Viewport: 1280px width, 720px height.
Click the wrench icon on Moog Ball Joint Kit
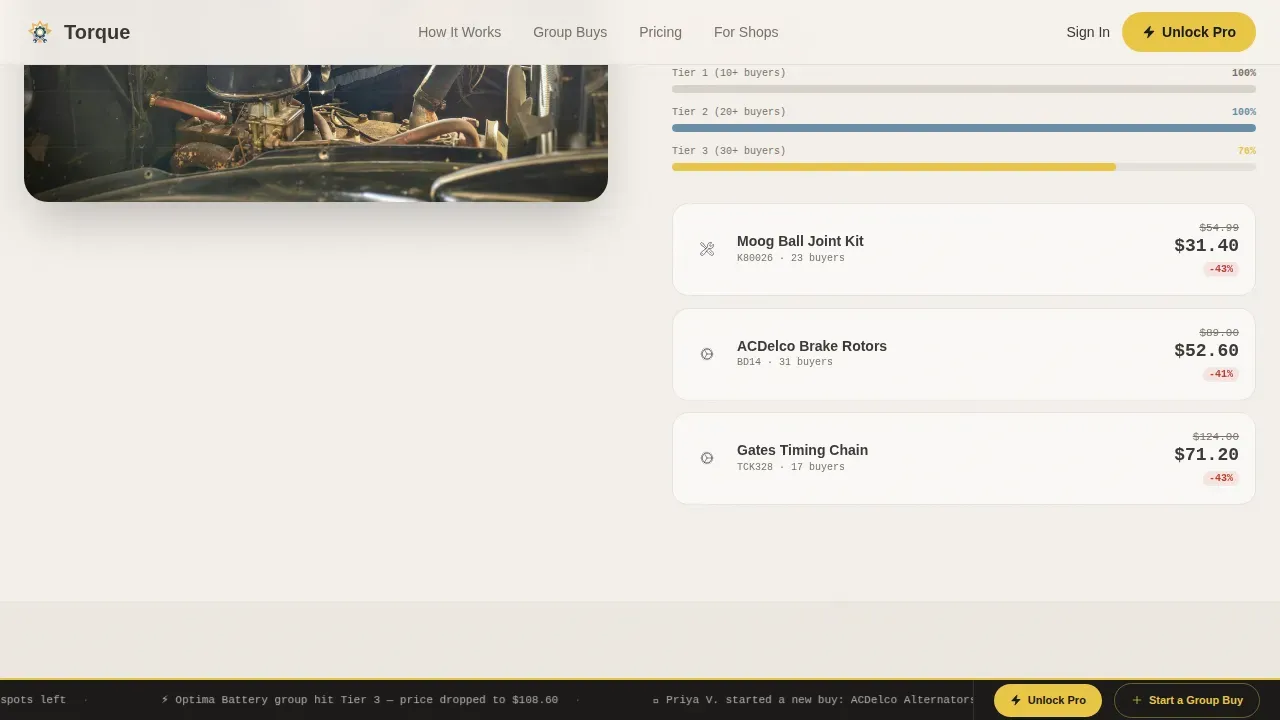point(707,249)
